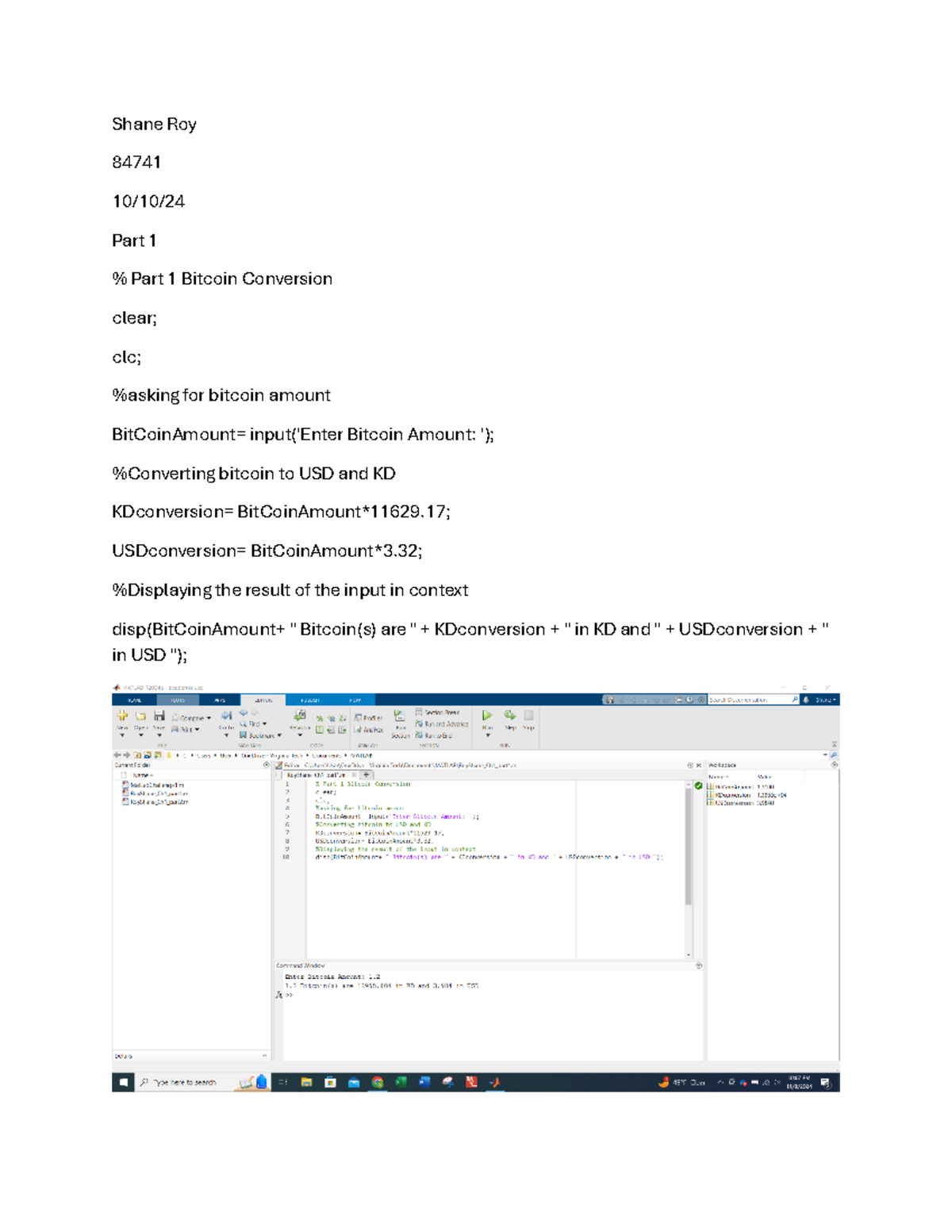Screen dimensions: 952x1232
Task: Select third .m file in Current Folder
Action: tap(155, 802)
